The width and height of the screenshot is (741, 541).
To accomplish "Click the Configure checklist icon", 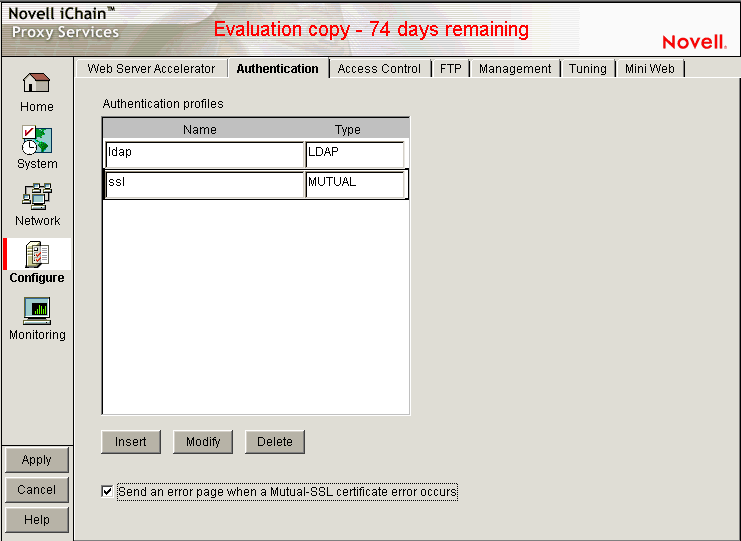I will pos(37,254).
